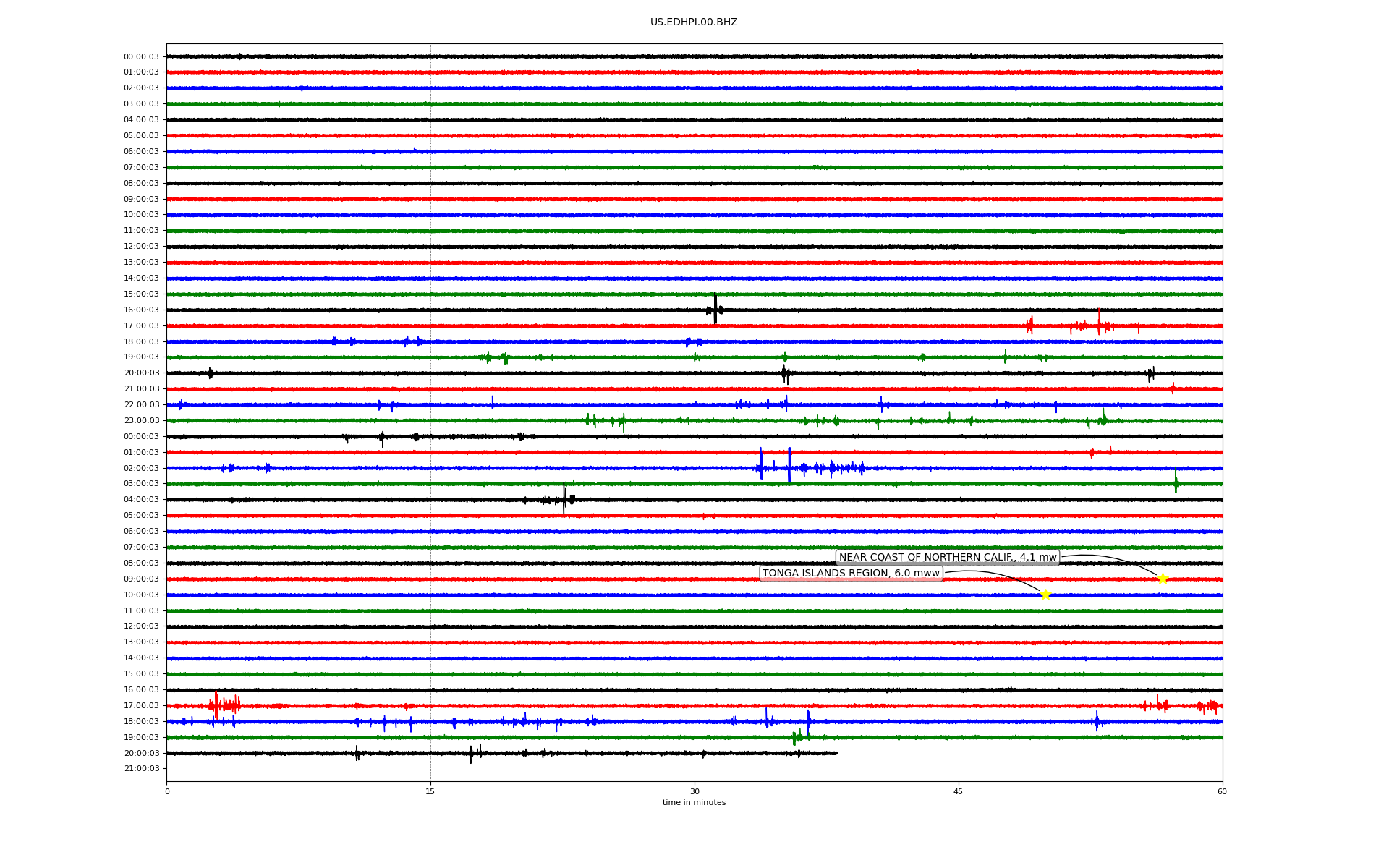This screenshot has width=1389, height=868.
Task: Click the 09:00:03 label next to the Northern California event trace
Action: (x=141, y=579)
